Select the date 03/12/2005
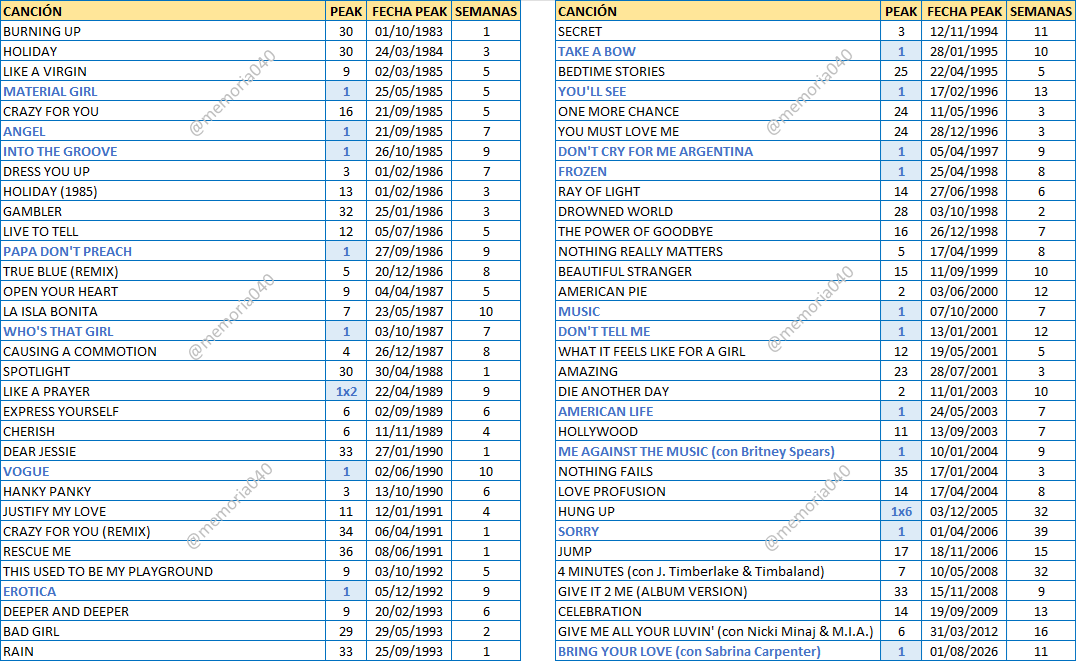 (x=964, y=511)
